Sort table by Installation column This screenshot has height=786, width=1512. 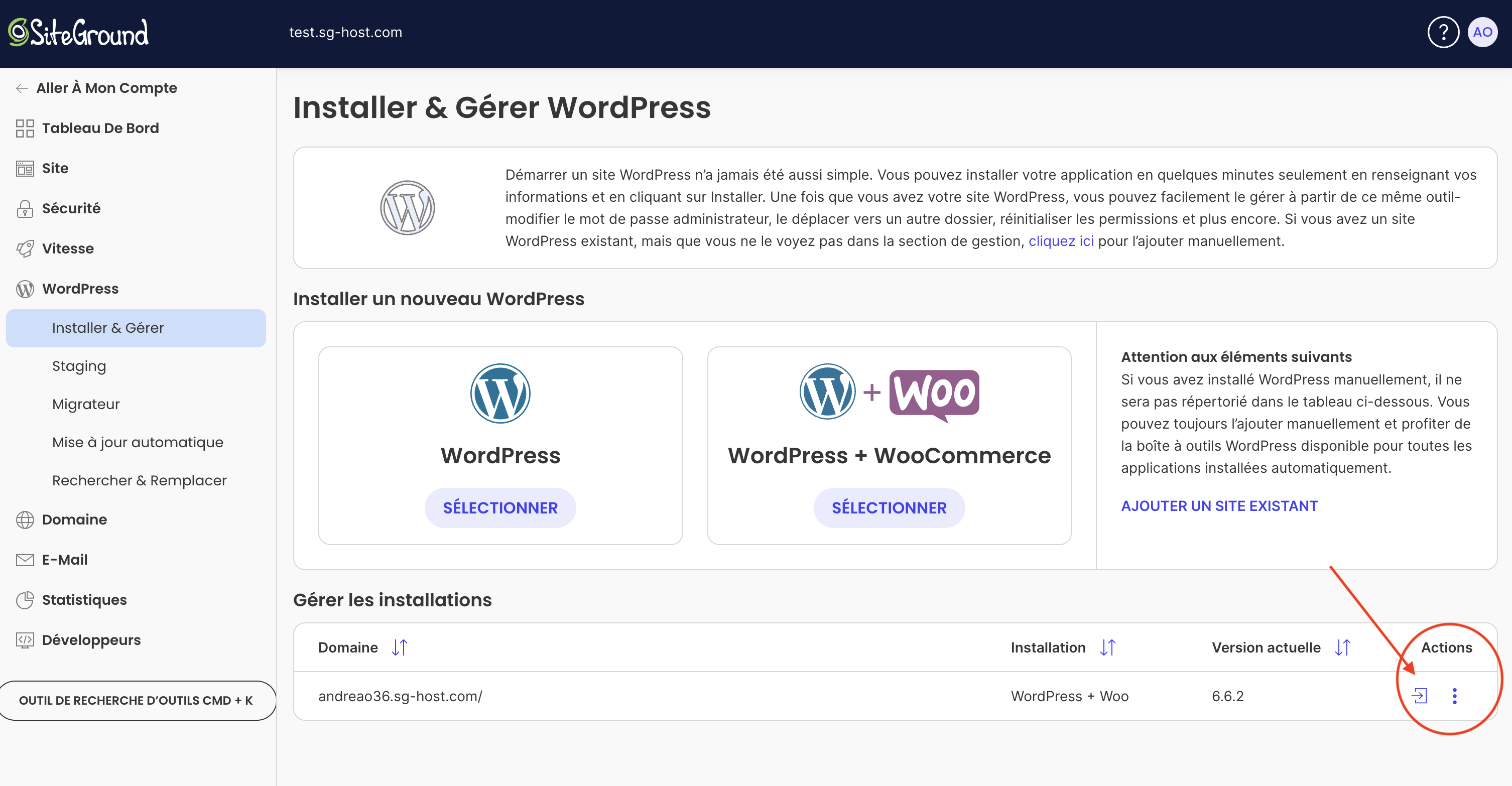(x=1107, y=647)
